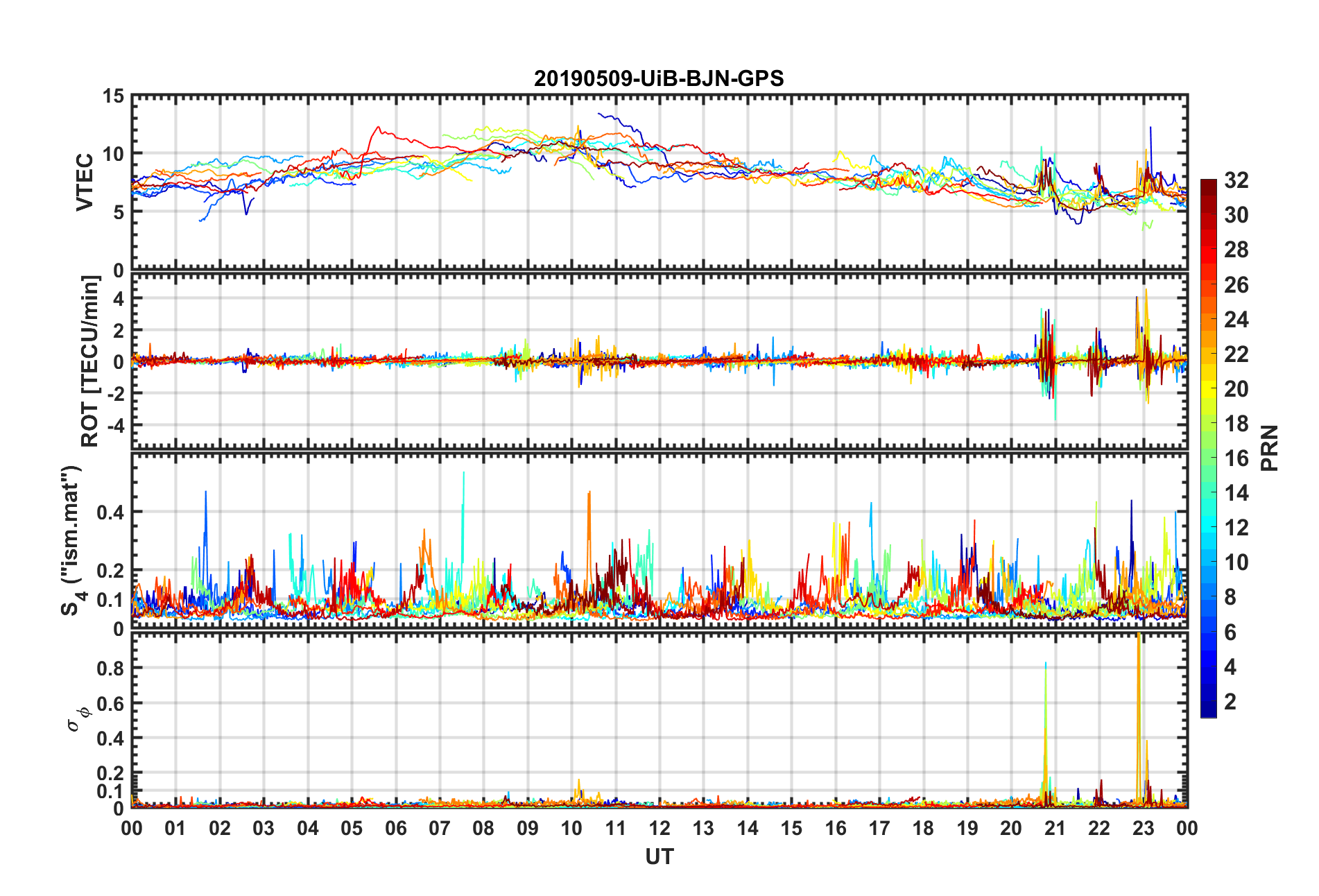
Task: Click PRN colorbar tick label 20
Action: point(1236,388)
